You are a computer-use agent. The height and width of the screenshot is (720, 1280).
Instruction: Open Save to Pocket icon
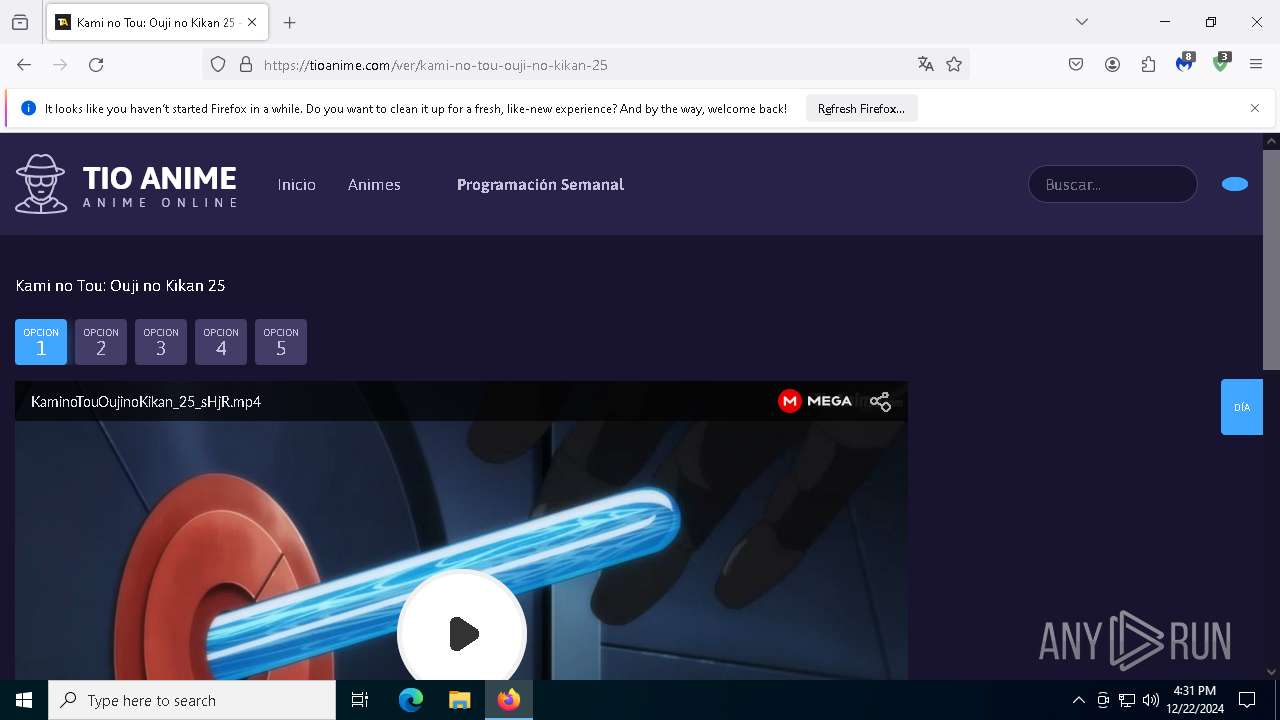pos(1076,64)
